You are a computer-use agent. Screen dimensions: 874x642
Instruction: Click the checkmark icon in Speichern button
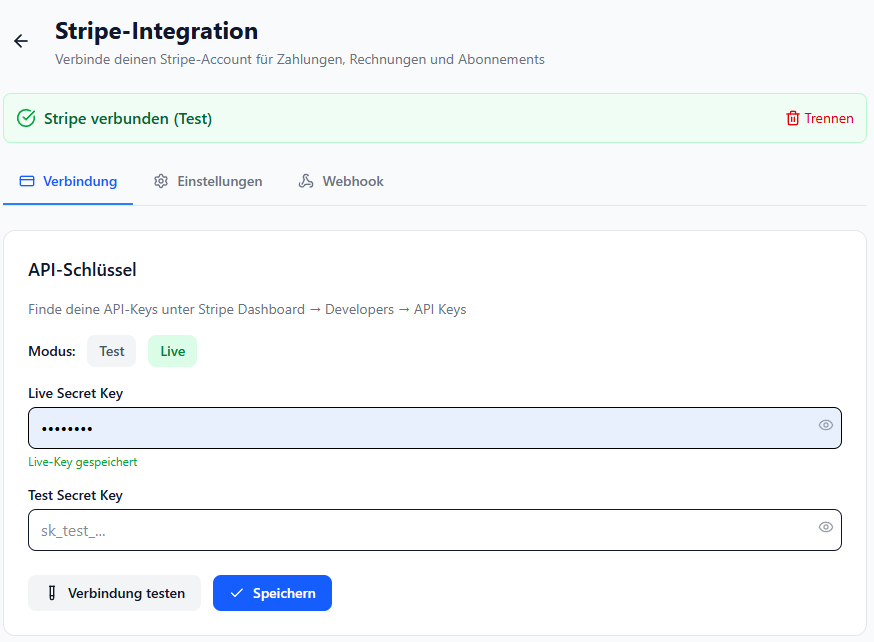tap(237, 593)
